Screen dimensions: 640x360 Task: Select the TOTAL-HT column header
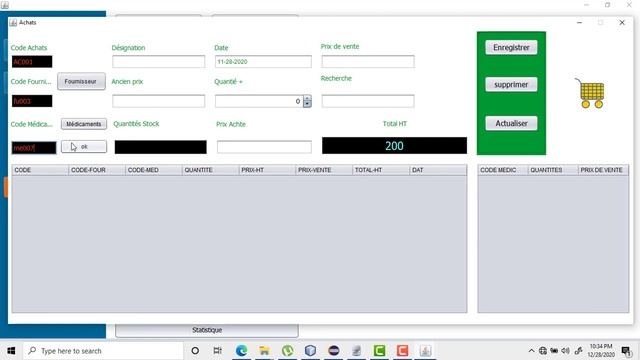tap(381, 170)
